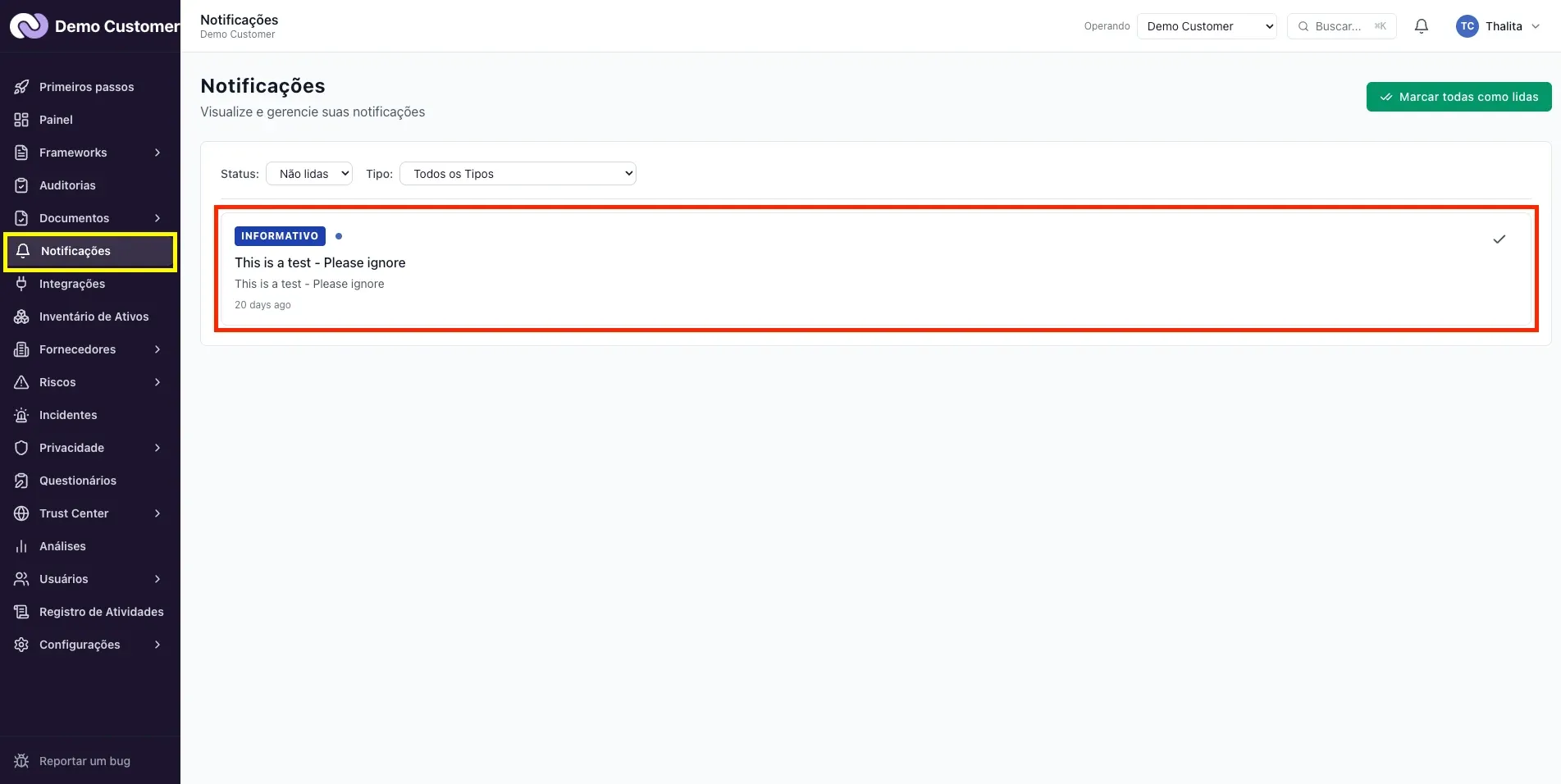Expand the Trust Center submenu chevron
The width and height of the screenshot is (1561, 784).
(157, 513)
